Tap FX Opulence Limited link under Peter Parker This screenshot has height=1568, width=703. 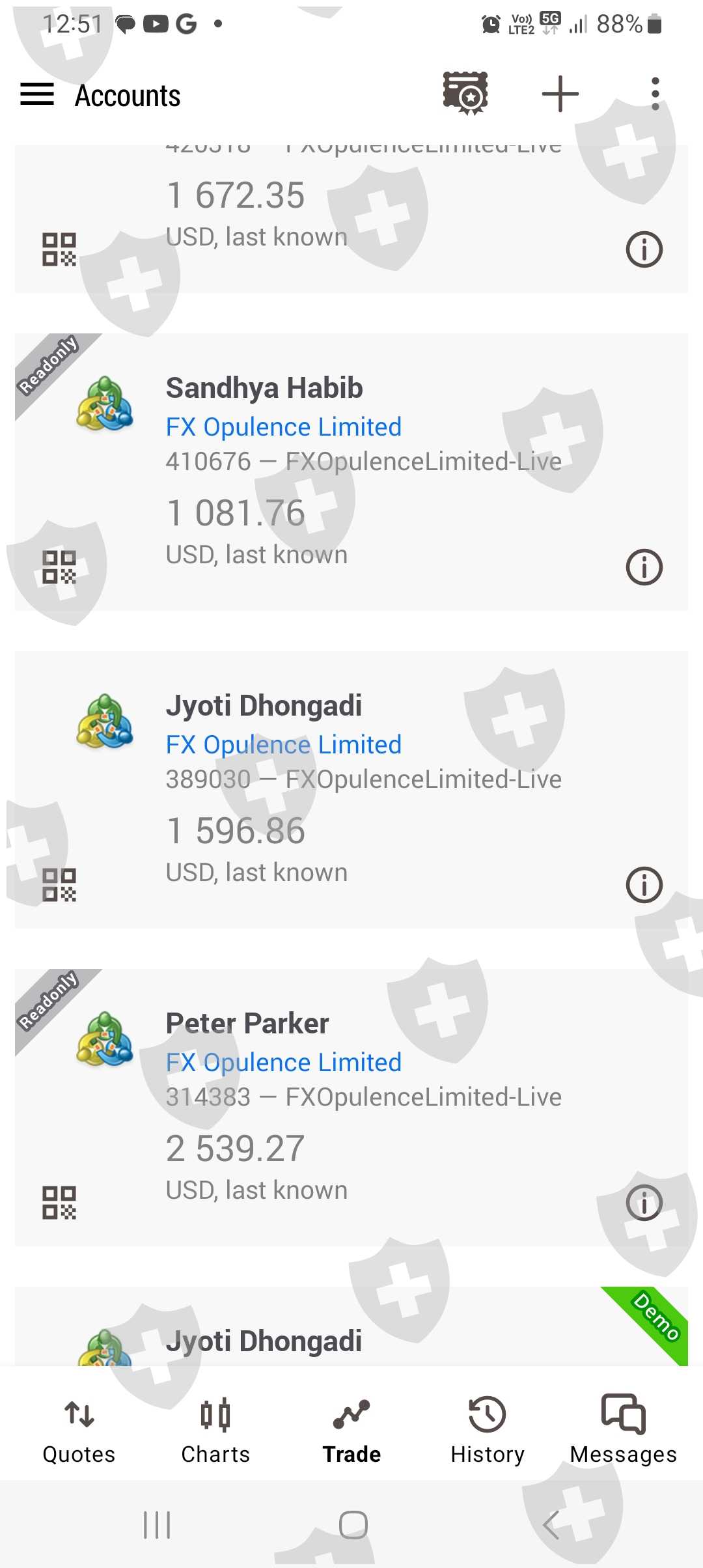pyautogui.click(x=284, y=1063)
